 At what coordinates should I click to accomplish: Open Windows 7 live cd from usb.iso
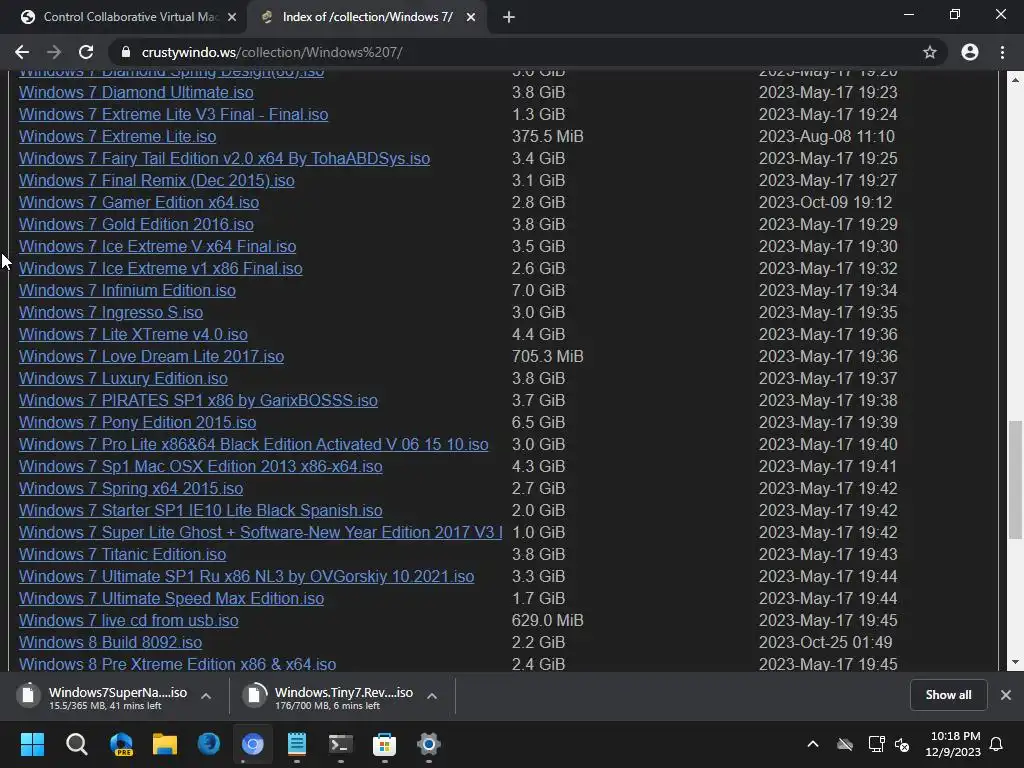point(129,620)
